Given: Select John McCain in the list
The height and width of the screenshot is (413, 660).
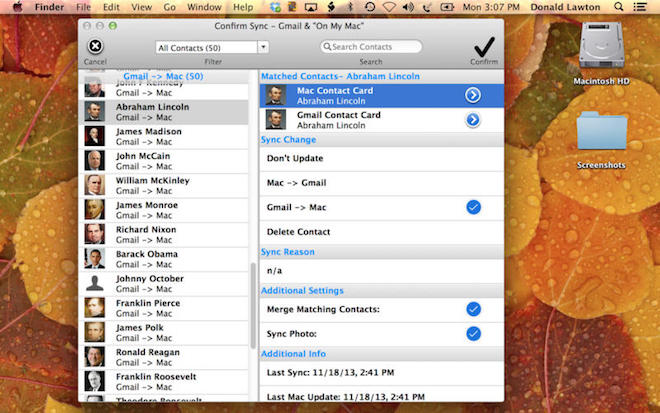Looking at the screenshot, I should point(164,161).
